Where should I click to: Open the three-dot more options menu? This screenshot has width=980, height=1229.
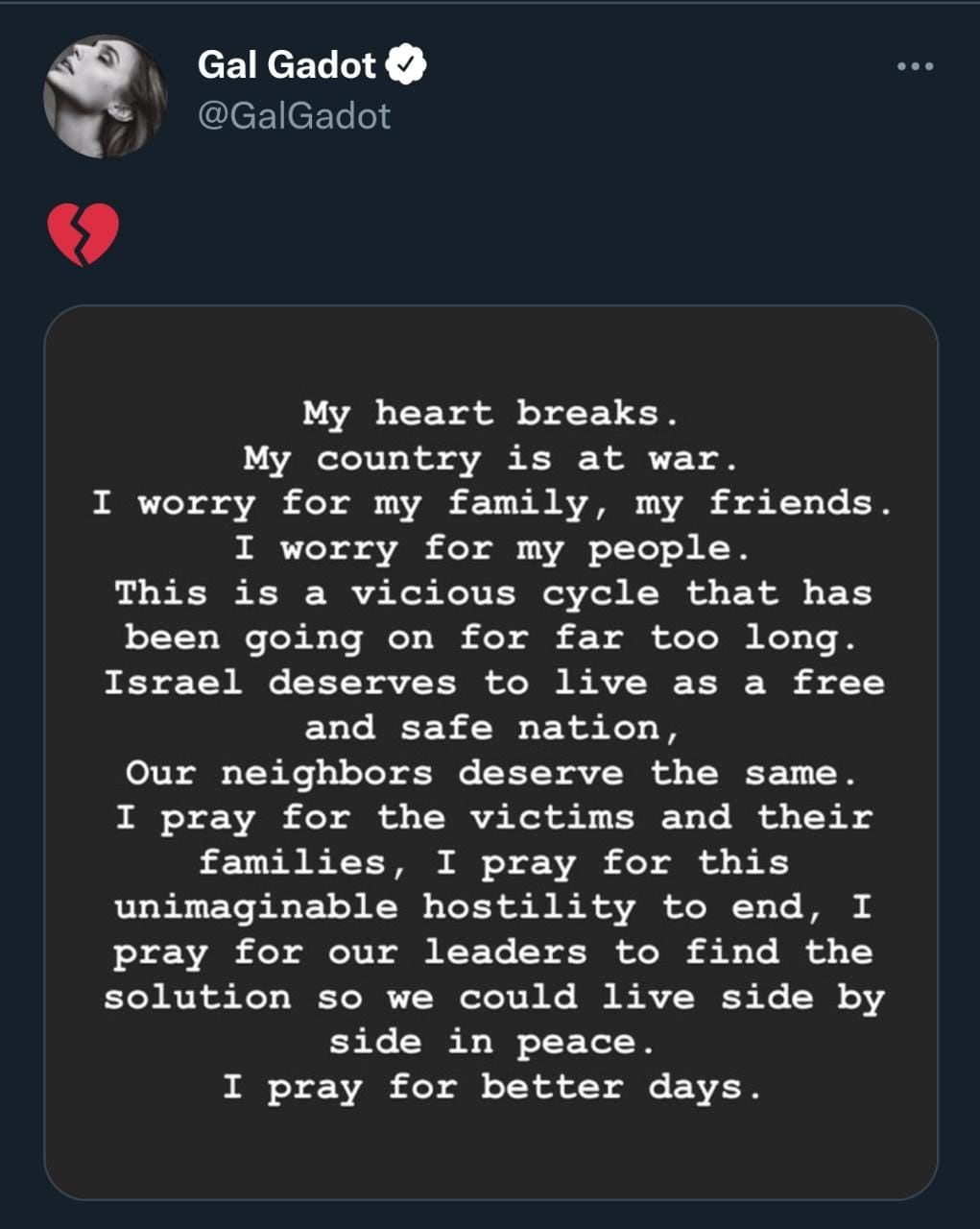click(x=914, y=66)
